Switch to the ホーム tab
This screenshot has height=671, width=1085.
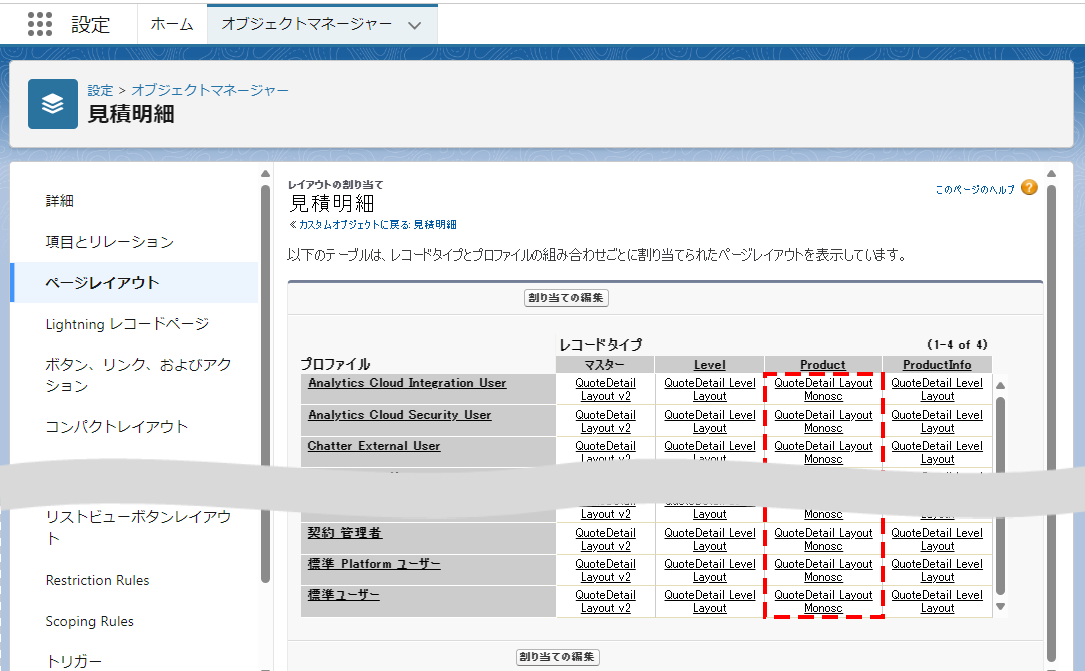[x=172, y=25]
